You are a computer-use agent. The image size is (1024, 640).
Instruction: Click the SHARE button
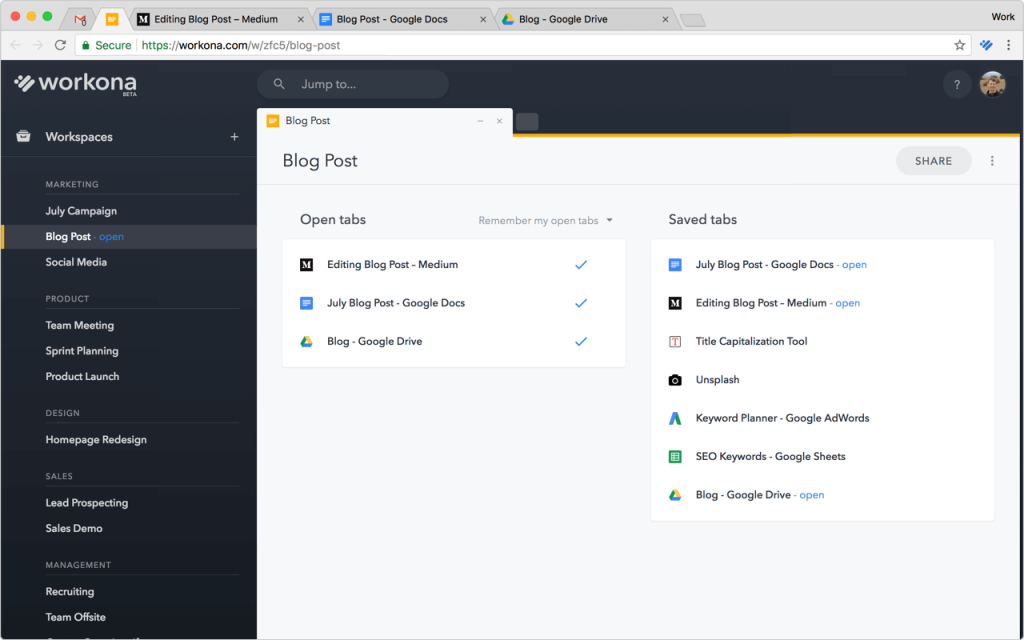(x=933, y=160)
